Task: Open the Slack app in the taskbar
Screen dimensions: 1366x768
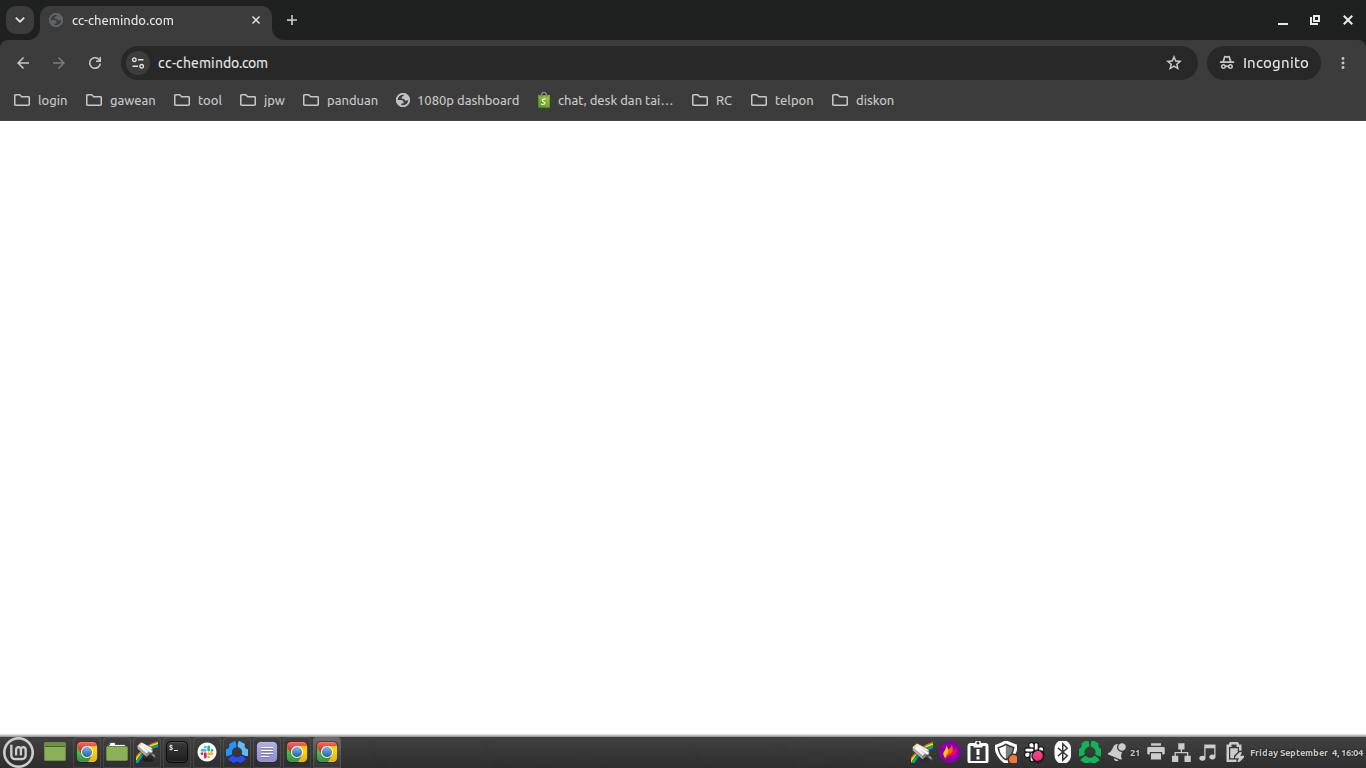Action: [x=207, y=752]
